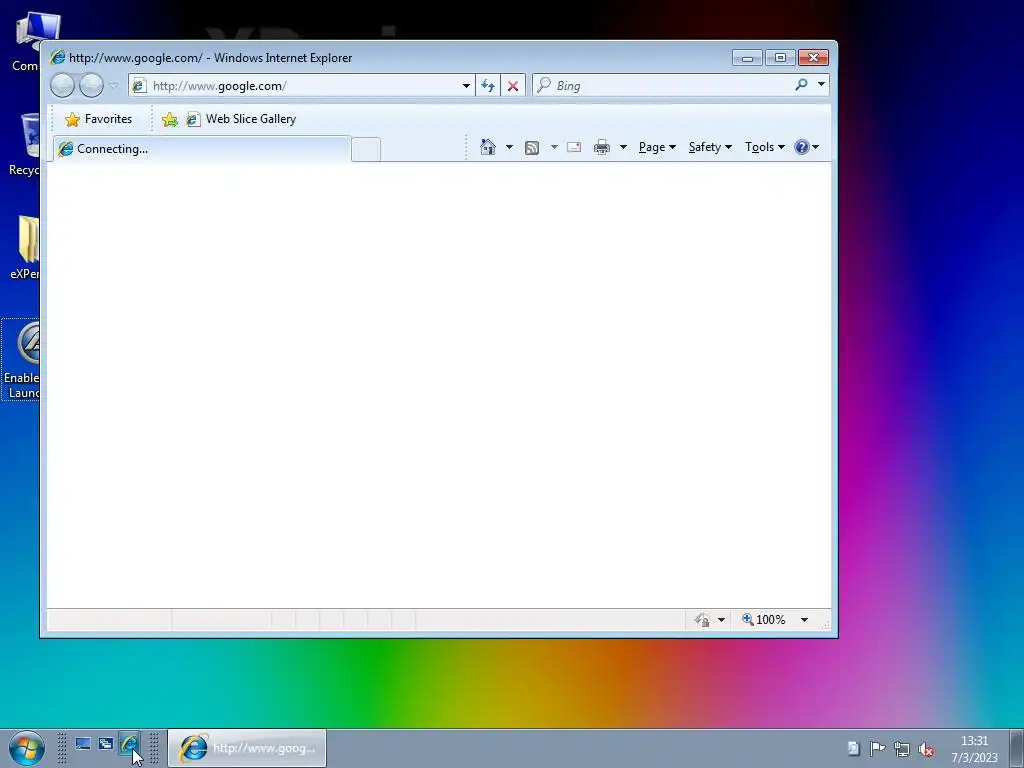The height and width of the screenshot is (768, 1024).
Task: Click the Home page icon
Action: [x=488, y=147]
